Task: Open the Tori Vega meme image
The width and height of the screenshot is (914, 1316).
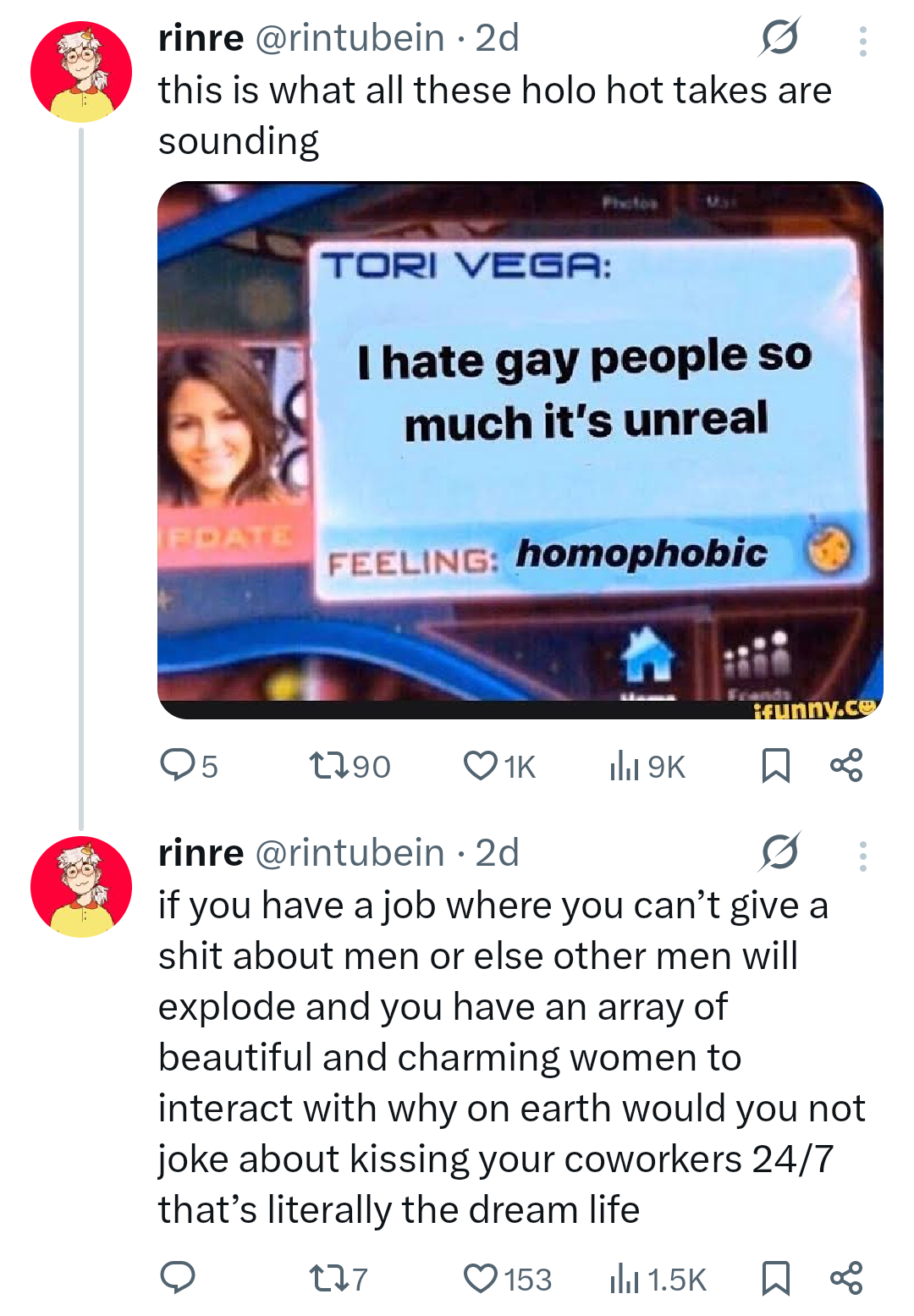Action: coord(520,449)
